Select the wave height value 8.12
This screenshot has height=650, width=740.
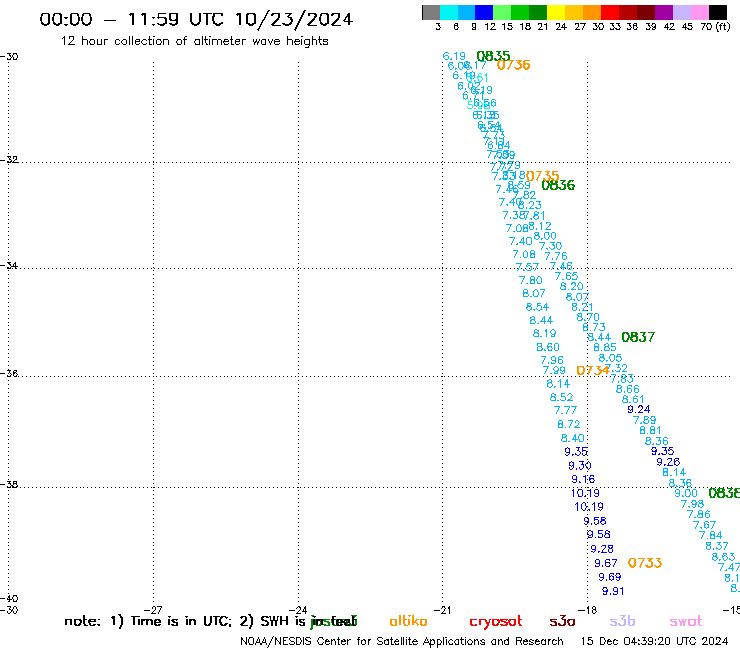pyautogui.click(x=540, y=226)
